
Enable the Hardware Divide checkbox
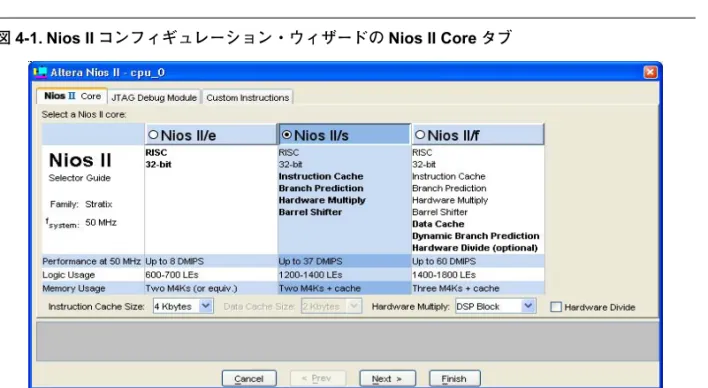(x=556, y=307)
